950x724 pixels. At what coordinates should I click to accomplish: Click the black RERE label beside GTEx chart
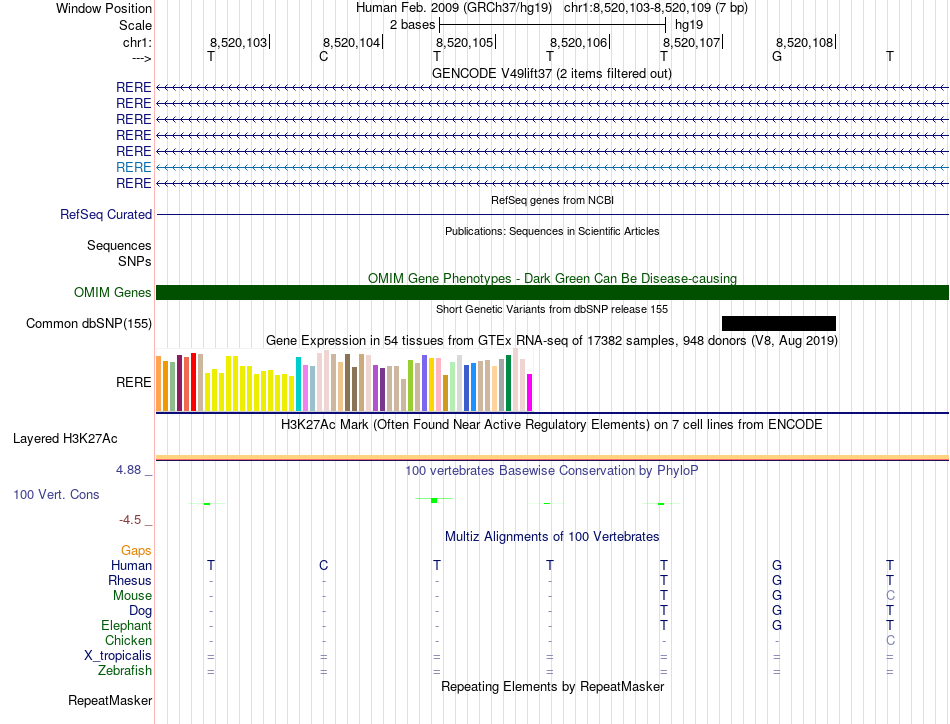(134, 382)
